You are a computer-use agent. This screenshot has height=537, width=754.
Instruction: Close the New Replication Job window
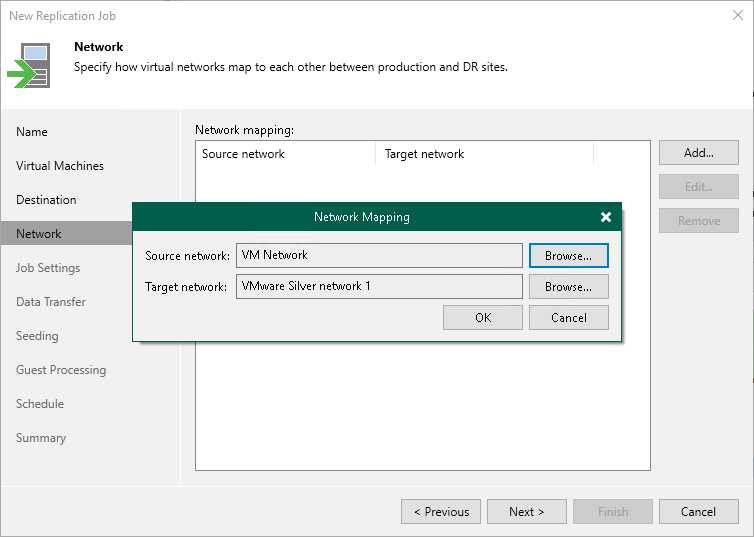pos(737,15)
